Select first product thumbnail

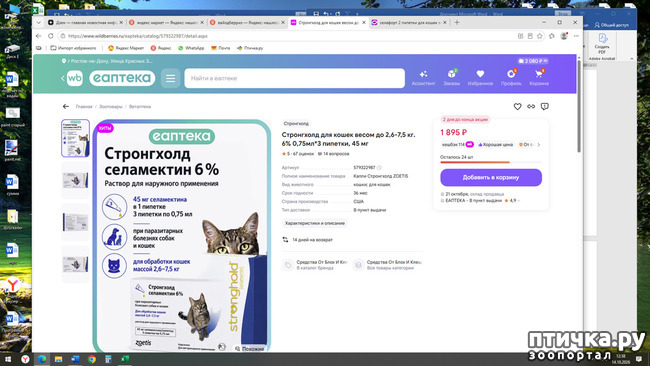pyautogui.click(x=75, y=138)
